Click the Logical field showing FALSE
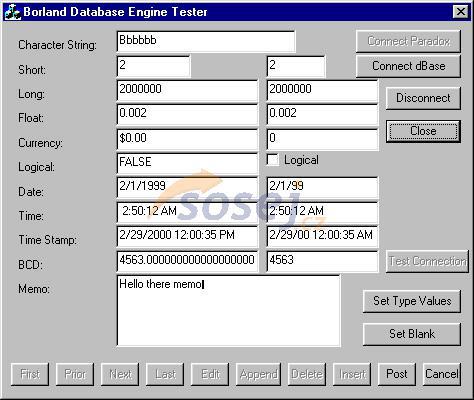474x400 pixels. tap(187, 163)
